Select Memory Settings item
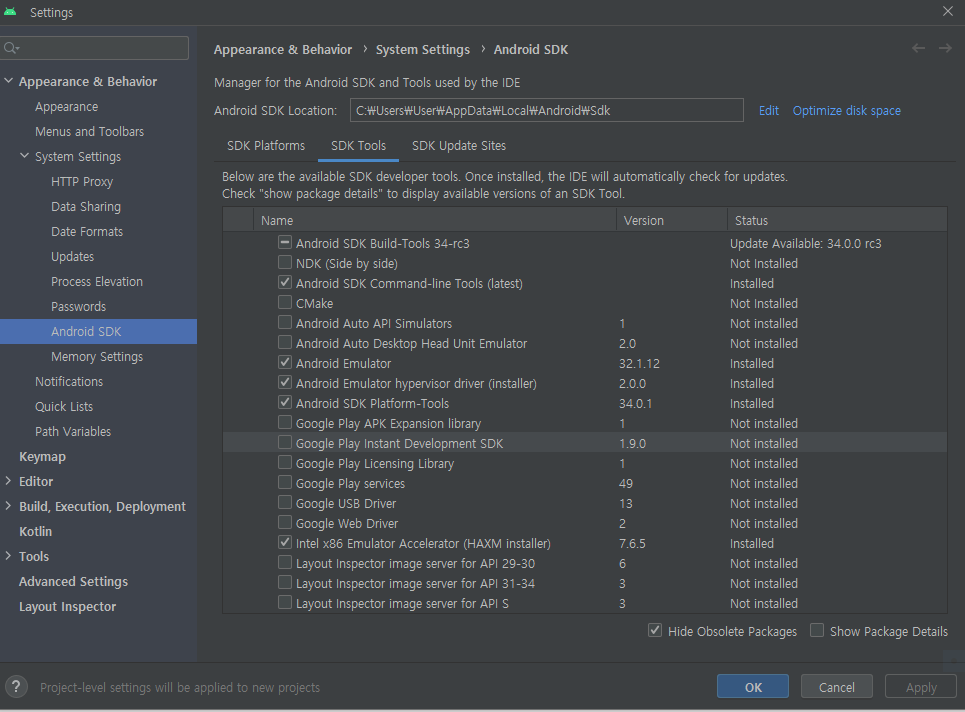This screenshot has height=712, width=965. point(97,356)
